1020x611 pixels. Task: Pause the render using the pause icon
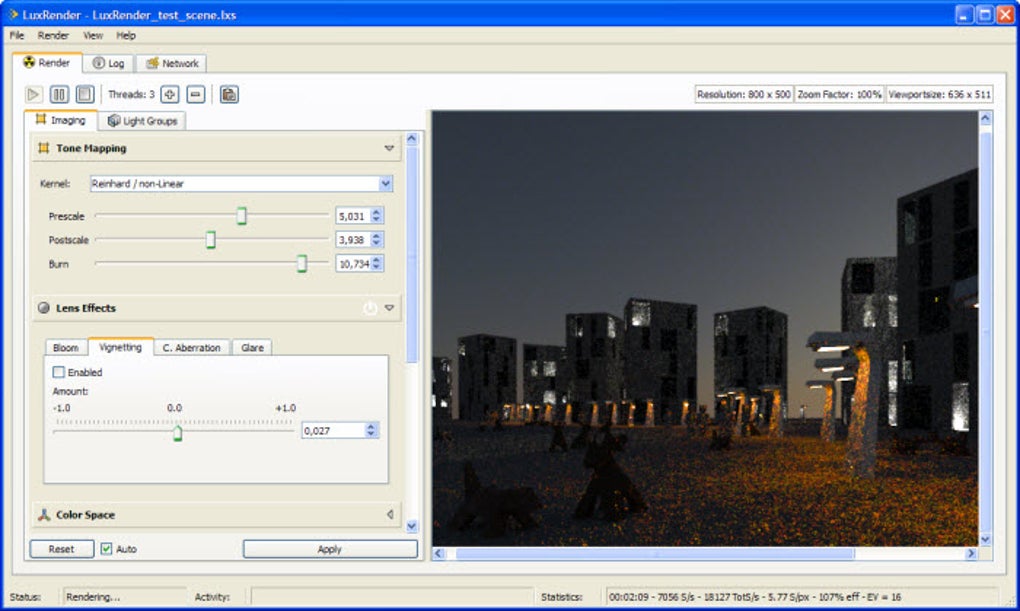[59, 93]
